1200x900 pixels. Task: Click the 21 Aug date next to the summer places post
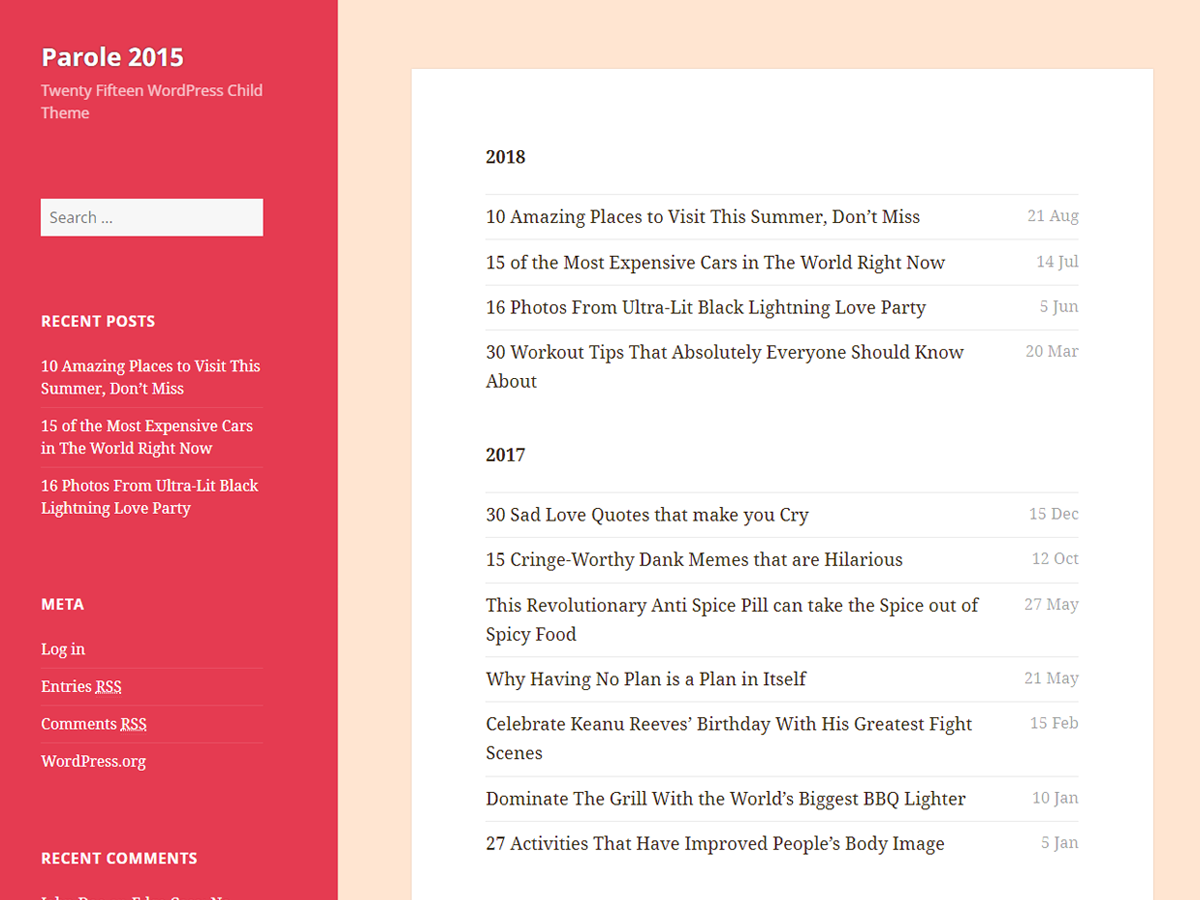tap(1052, 216)
